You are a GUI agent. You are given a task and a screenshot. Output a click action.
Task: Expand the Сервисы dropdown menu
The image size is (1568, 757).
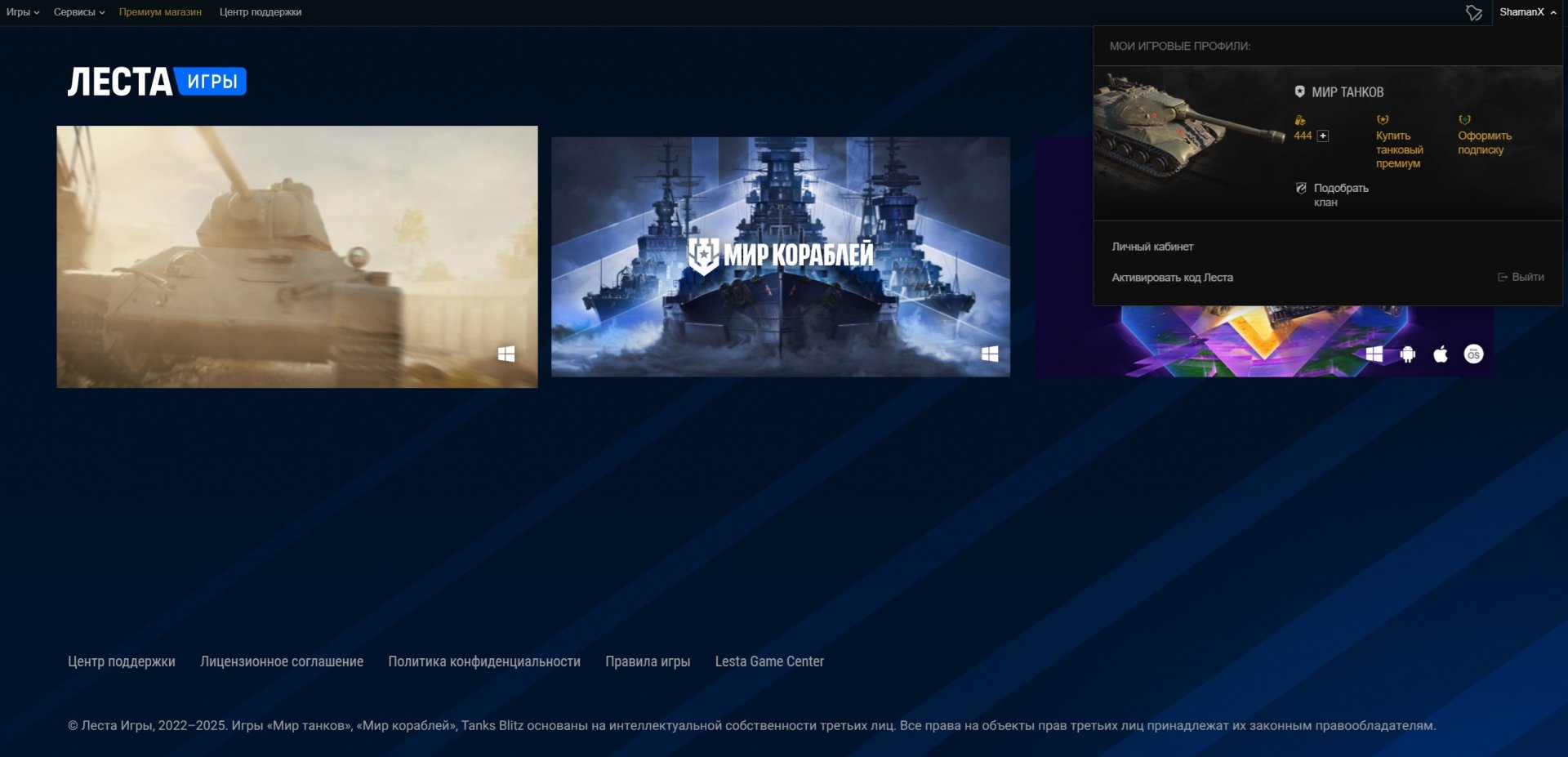pyautogui.click(x=79, y=12)
